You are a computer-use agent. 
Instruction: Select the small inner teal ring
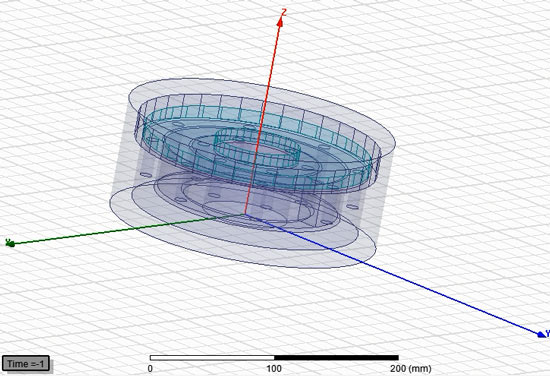257,147
